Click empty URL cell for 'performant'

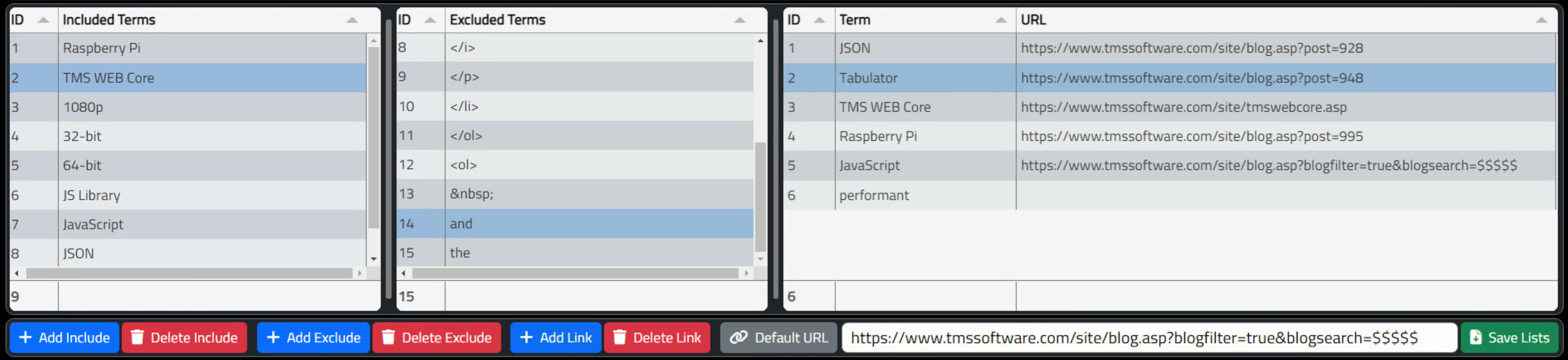(1286, 196)
